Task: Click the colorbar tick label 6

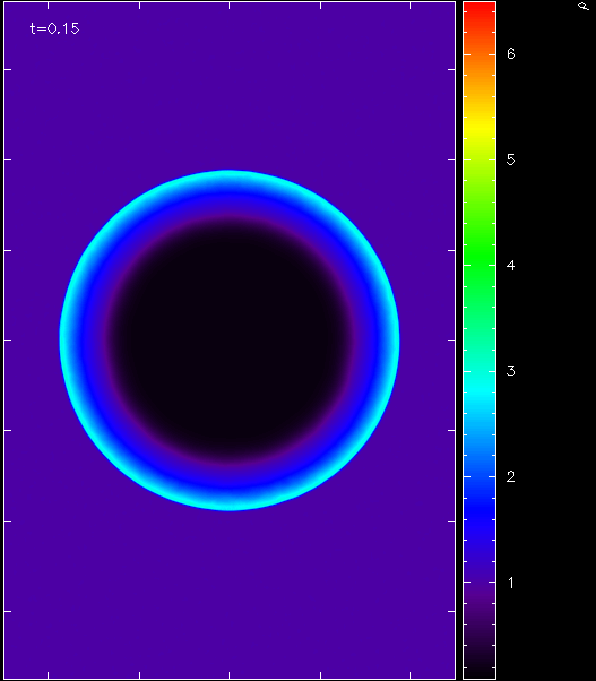Action: (x=511, y=54)
